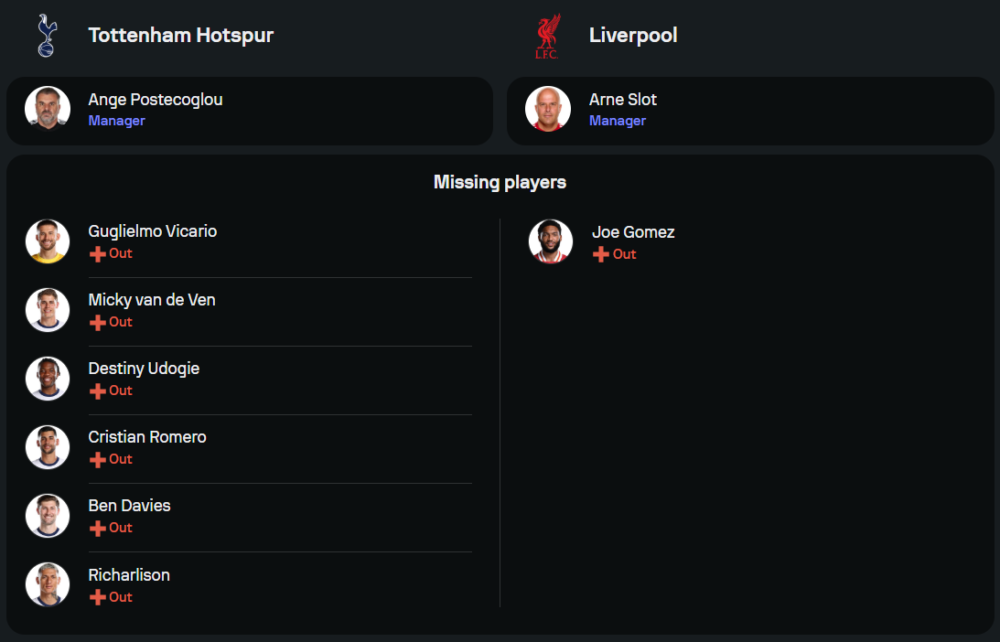The width and height of the screenshot is (1000, 642).
Task: Select Cristian Romero's player photo
Action: click(x=47, y=447)
